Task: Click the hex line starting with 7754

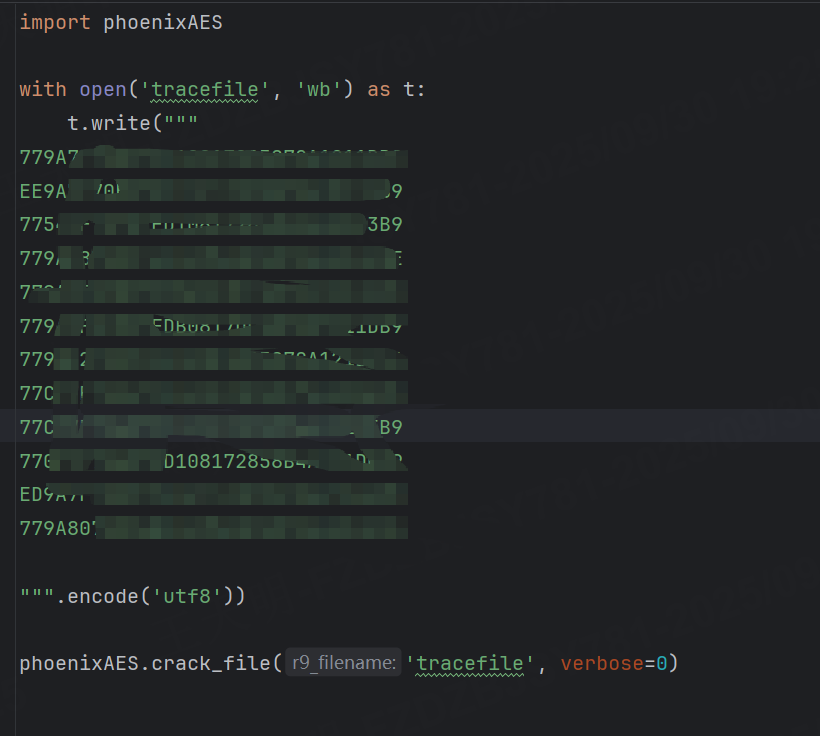Action: tap(211, 224)
